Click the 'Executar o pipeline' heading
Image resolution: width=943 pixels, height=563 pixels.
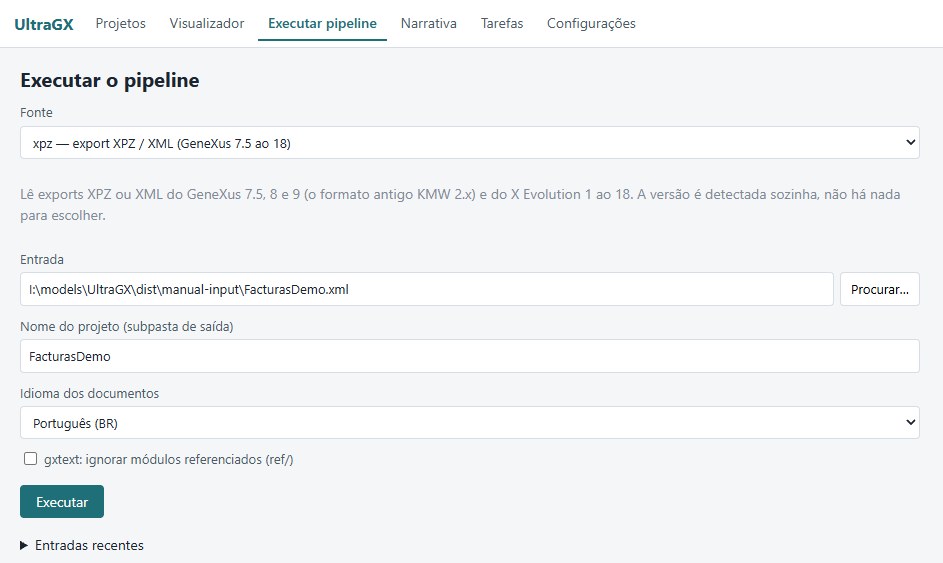pos(109,80)
